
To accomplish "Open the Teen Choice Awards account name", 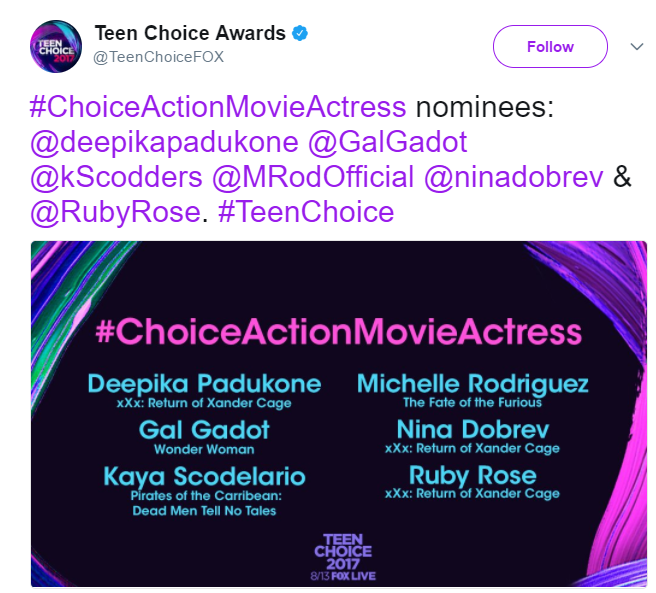I will click(x=190, y=34).
